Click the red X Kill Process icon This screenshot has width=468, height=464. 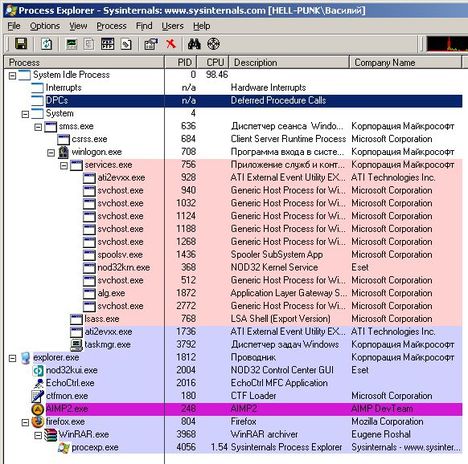click(x=171, y=43)
